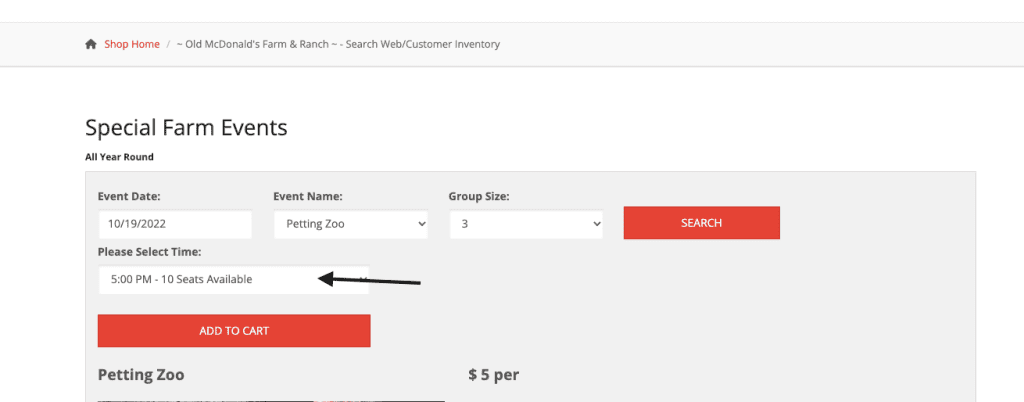
Task: Click the black arrow annotation pointing at time
Action: pos(370,280)
